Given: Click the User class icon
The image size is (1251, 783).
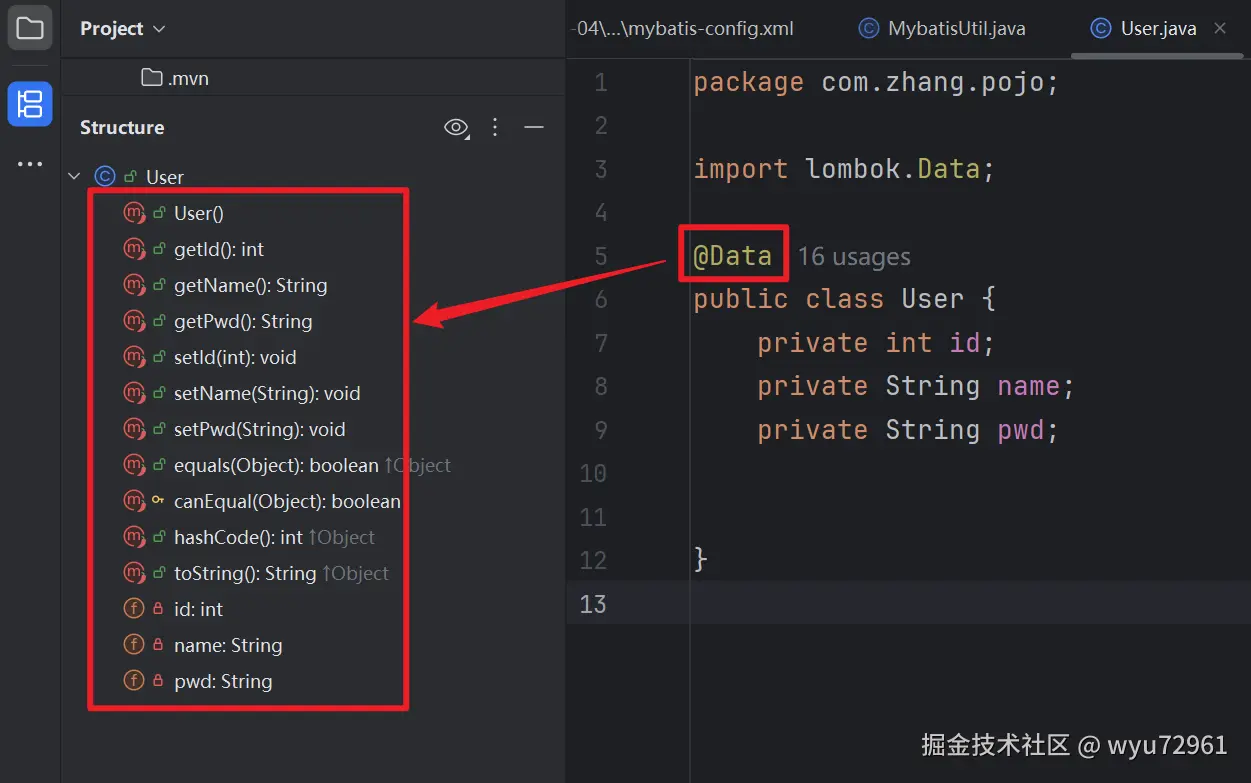Looking at the screenshot, I should click(x=105, y=177).
